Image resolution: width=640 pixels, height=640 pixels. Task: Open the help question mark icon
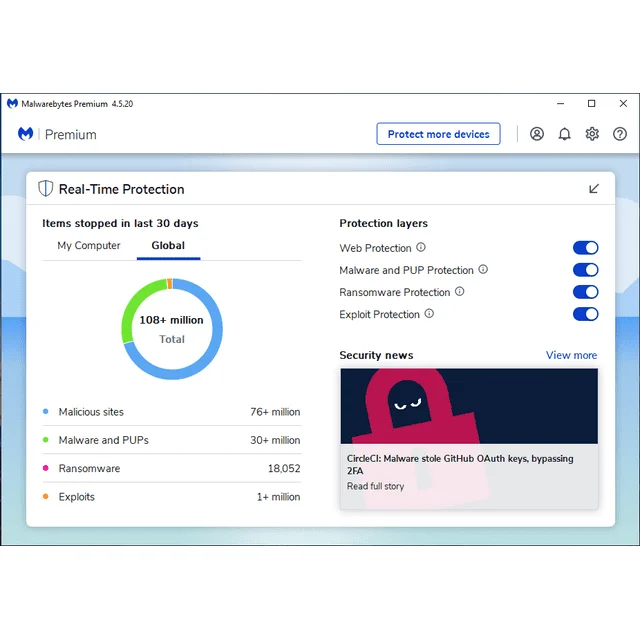pyautogui.click(x=620, y=134)
